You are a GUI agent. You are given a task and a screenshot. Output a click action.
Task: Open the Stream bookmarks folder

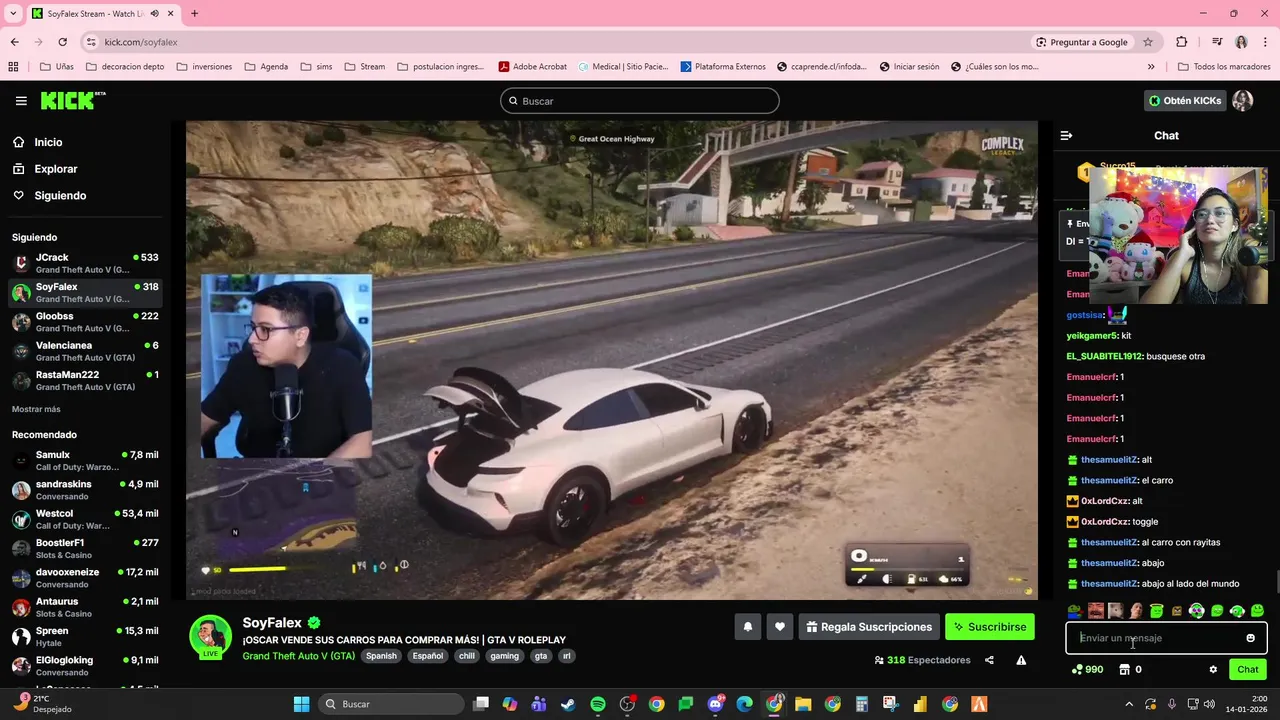[x=365, y=67]
